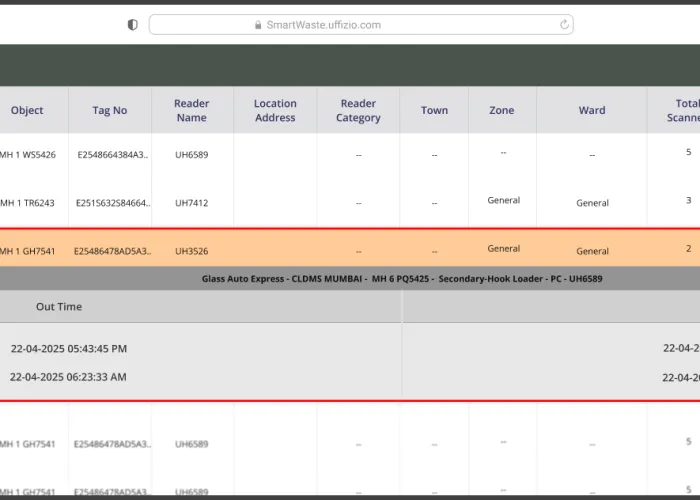
Task: Click the Tag No column header
Action: pos(110,110)
